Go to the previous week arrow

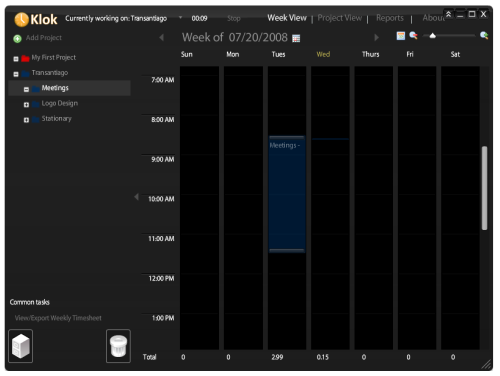[x=162, y=37]
